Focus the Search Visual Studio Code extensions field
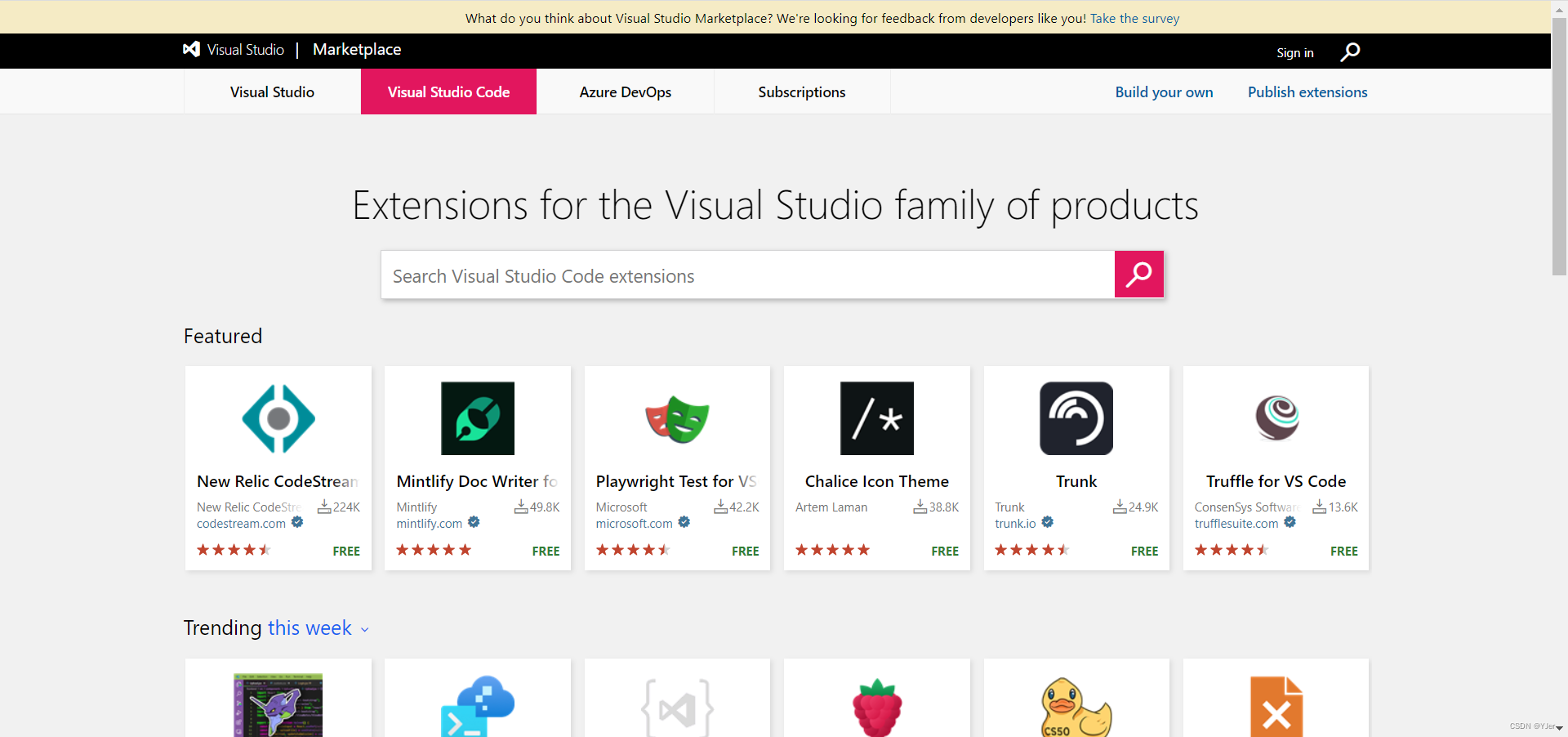This screenshot has width=1568, height=737. 748,275
